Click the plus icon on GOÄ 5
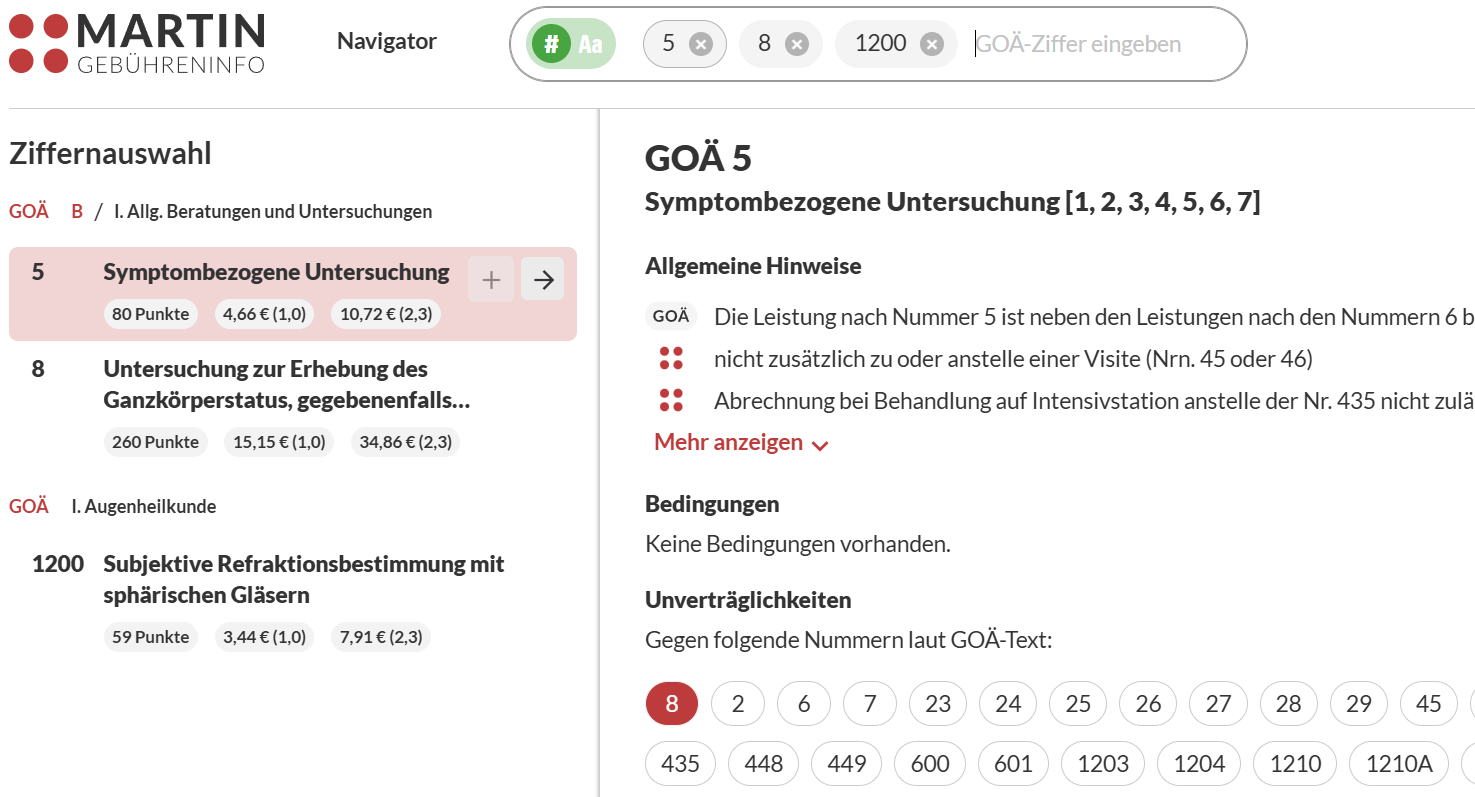Image resolution: width=1475 pixels, height=797 pixels. 491,280
